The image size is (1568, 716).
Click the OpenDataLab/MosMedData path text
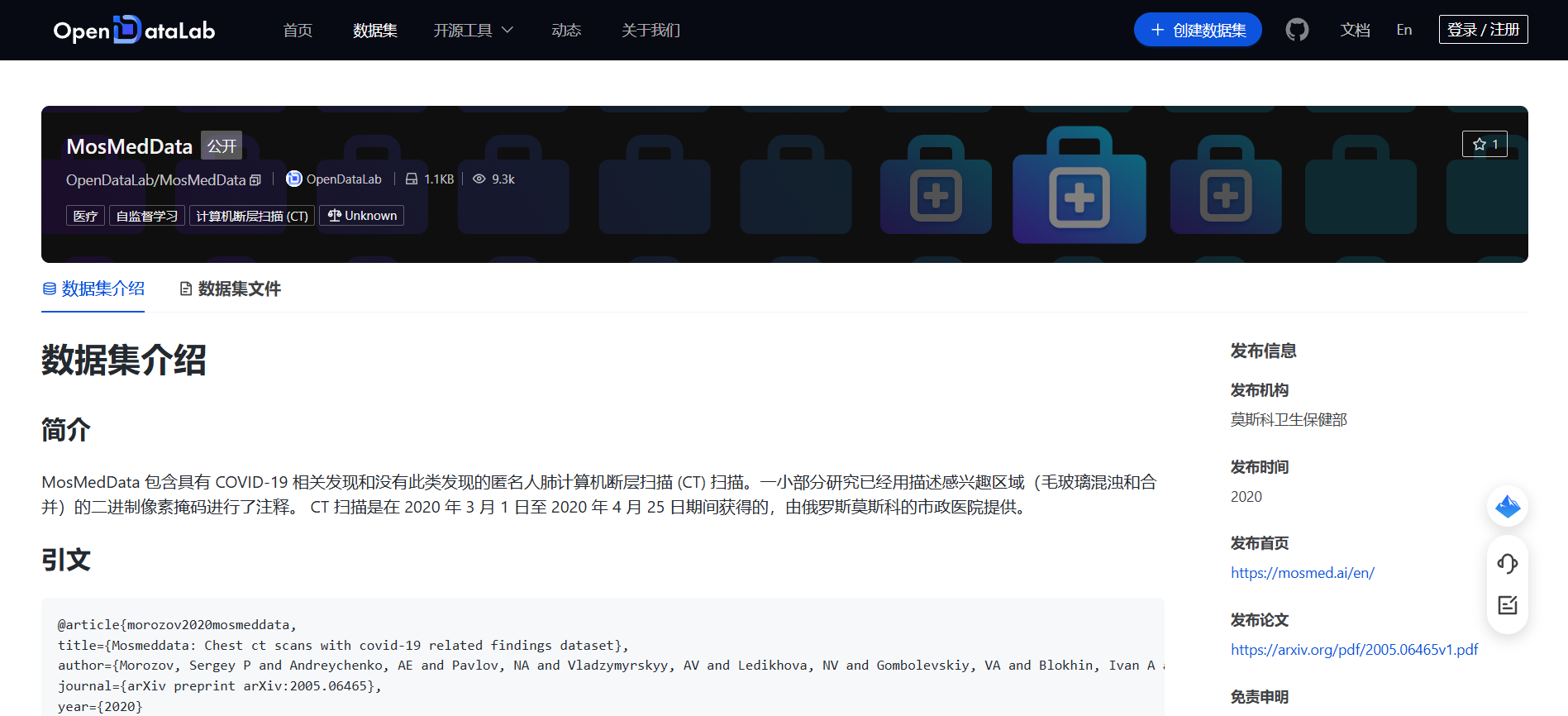[x=155, y=180]
